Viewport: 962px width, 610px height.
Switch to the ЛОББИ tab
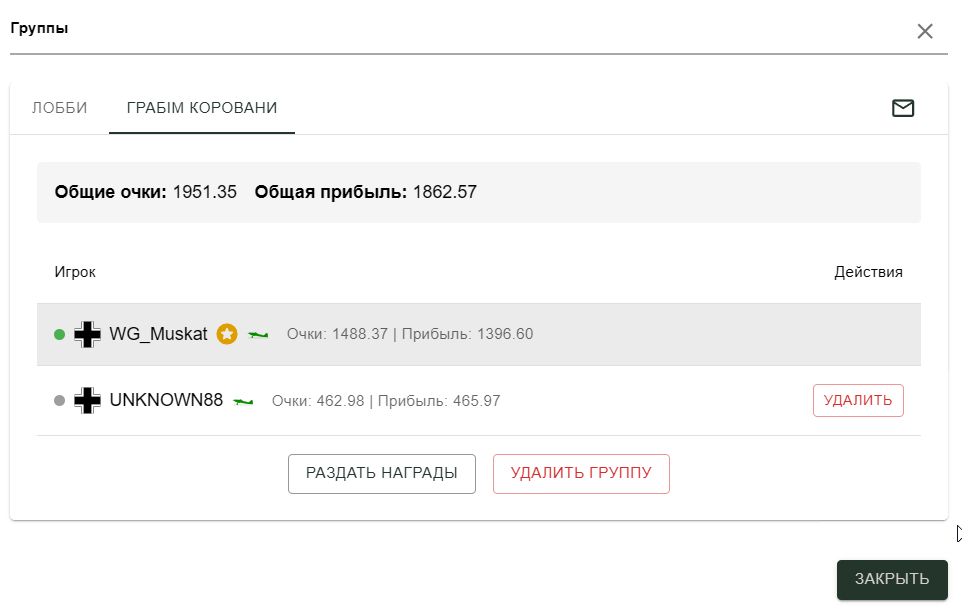(60, 108)
